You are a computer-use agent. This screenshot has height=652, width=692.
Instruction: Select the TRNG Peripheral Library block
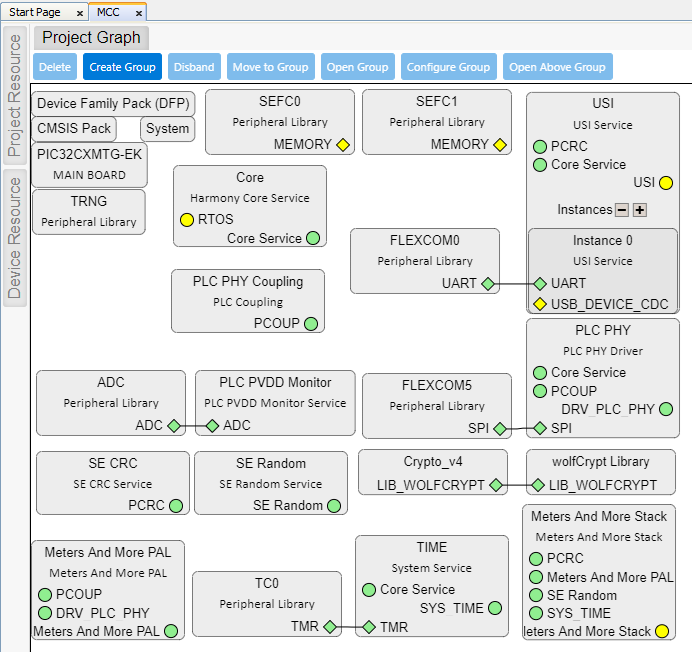(x=89, y=212)
